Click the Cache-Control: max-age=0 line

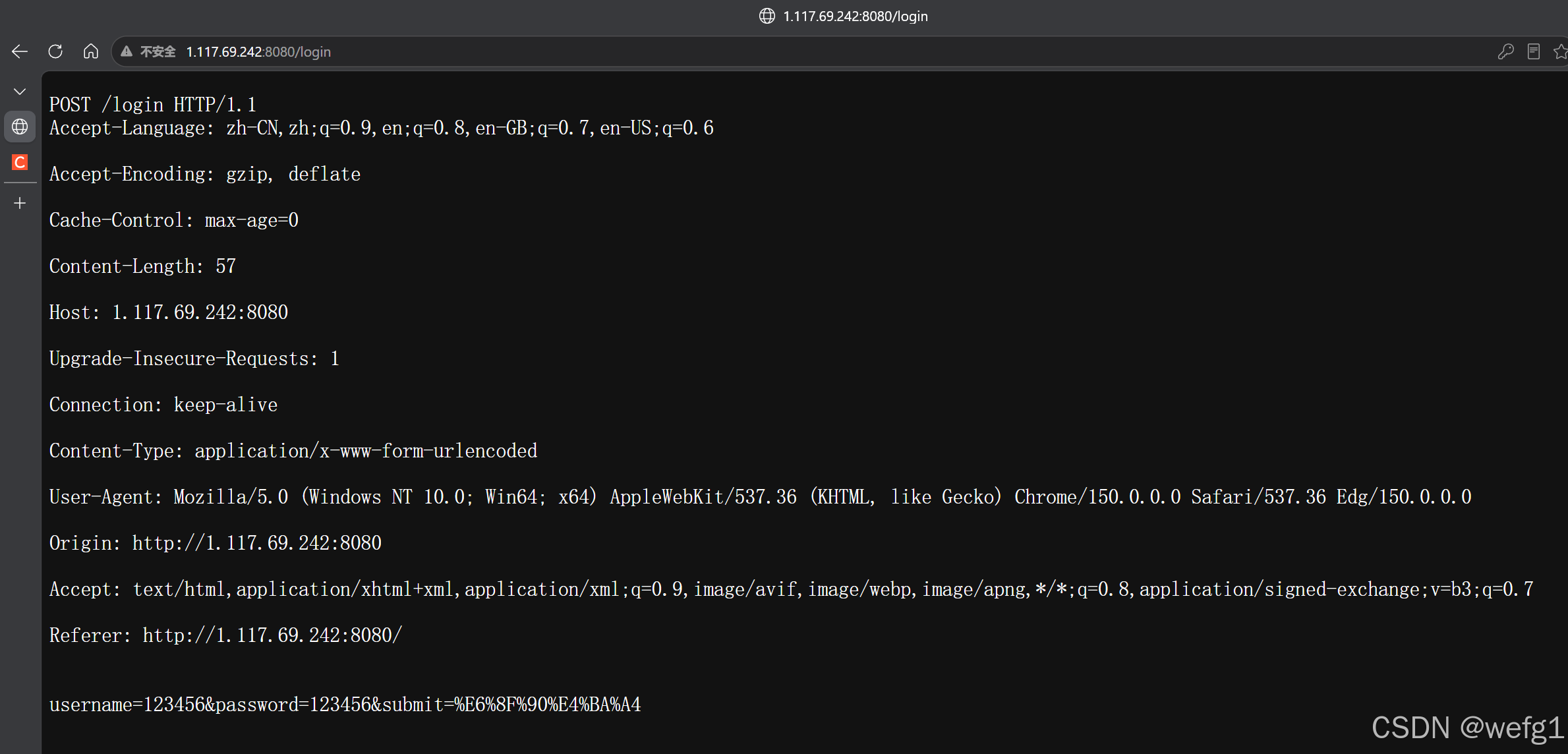pos(174,220)
